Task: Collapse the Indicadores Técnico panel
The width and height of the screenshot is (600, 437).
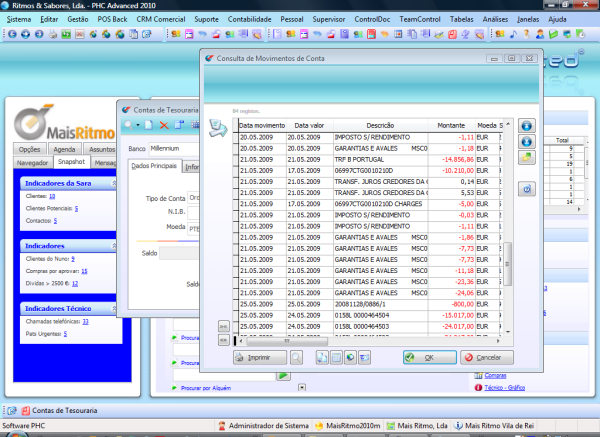Action: [114, 308]
